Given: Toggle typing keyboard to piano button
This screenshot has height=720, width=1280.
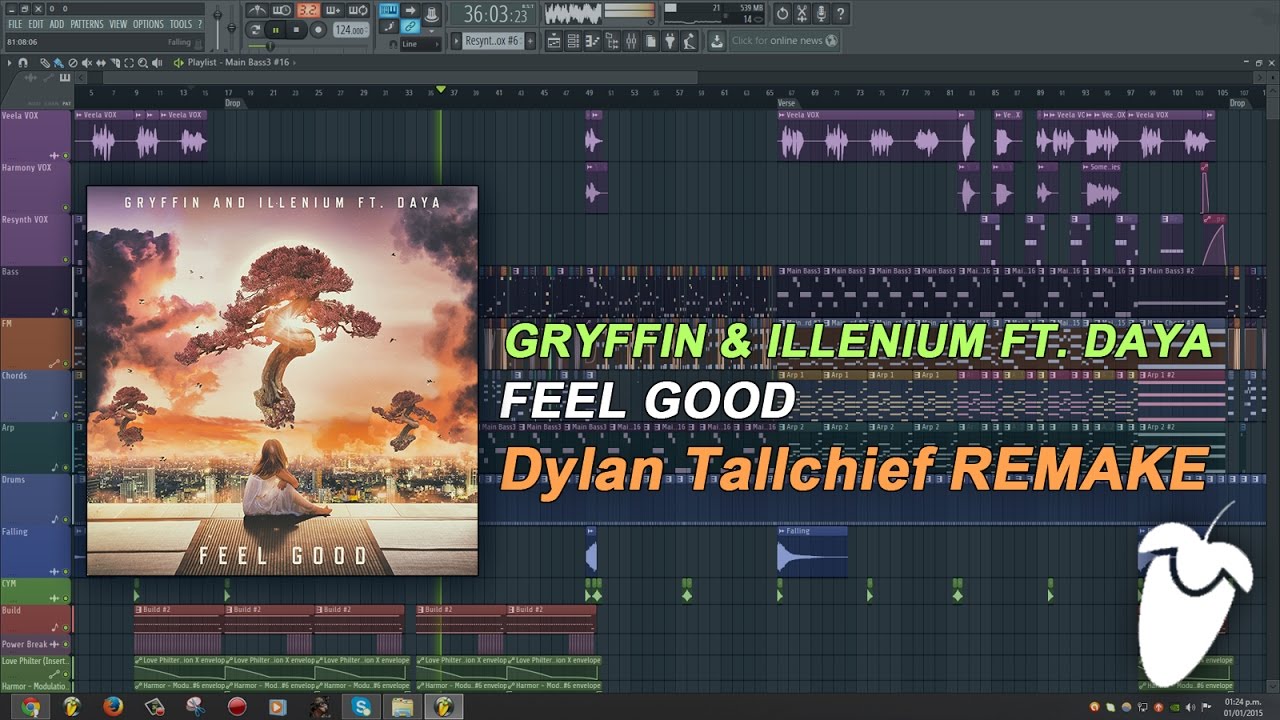Looking at the screenshot, I should point(389,10).
